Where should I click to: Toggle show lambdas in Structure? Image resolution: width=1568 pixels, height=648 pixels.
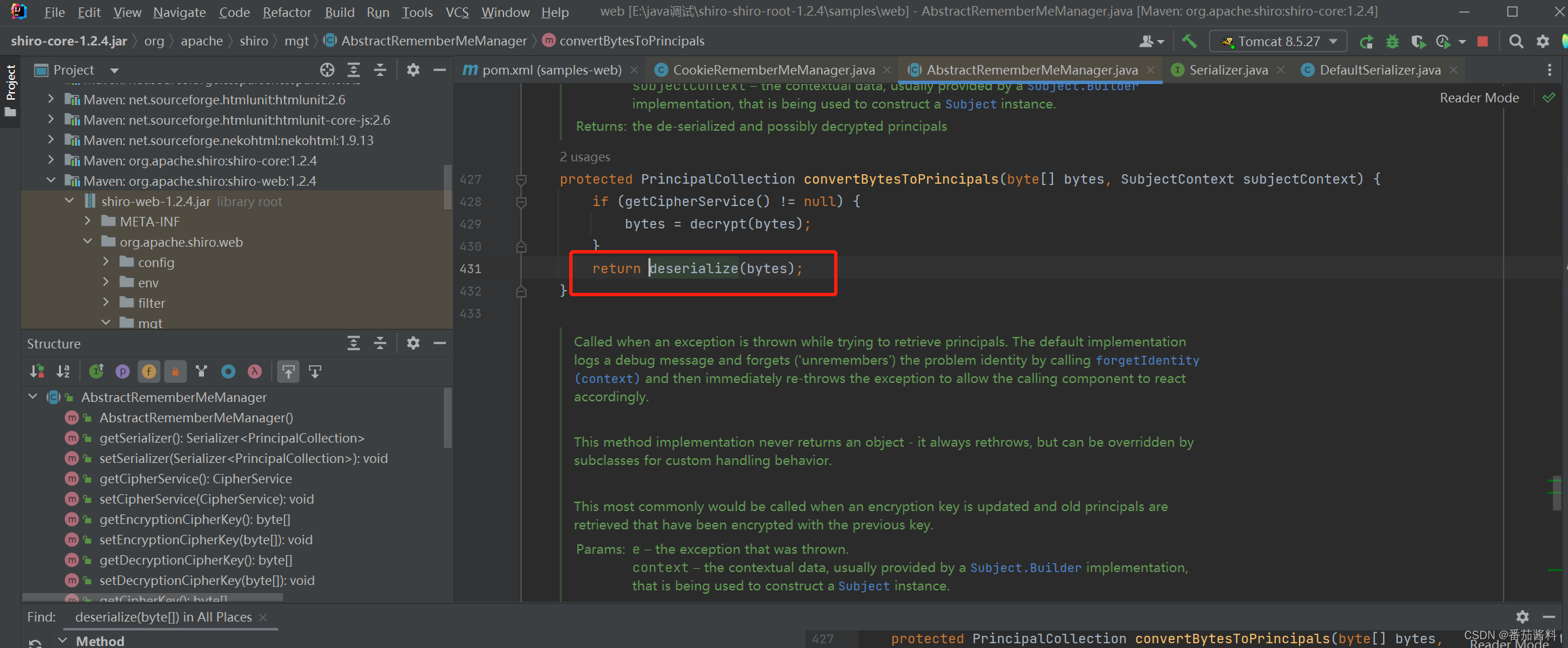[x=255, y=371]
